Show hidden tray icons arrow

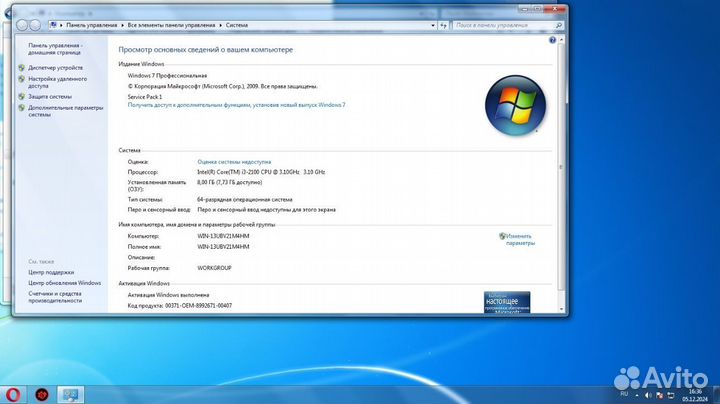tap(637, 395)
